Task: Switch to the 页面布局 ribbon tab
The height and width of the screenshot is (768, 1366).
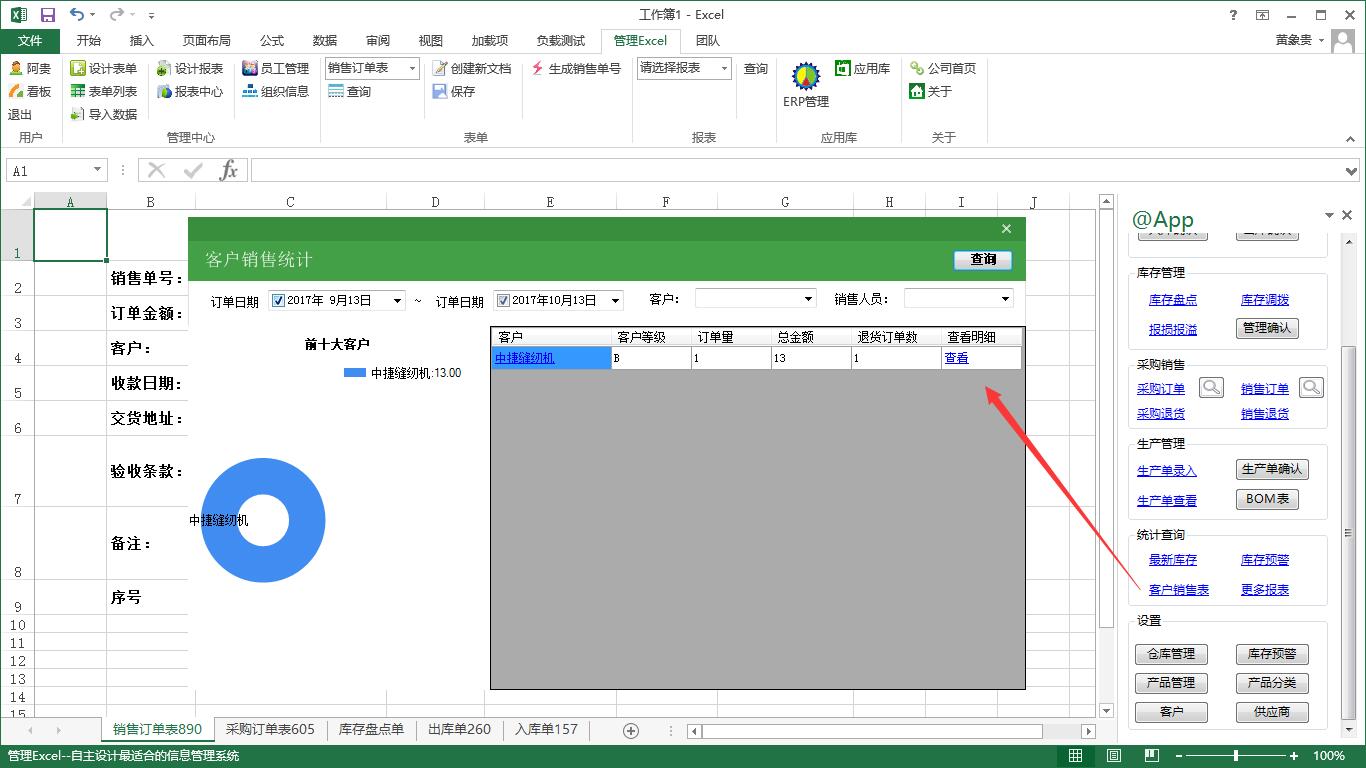Action: [206, 41]
